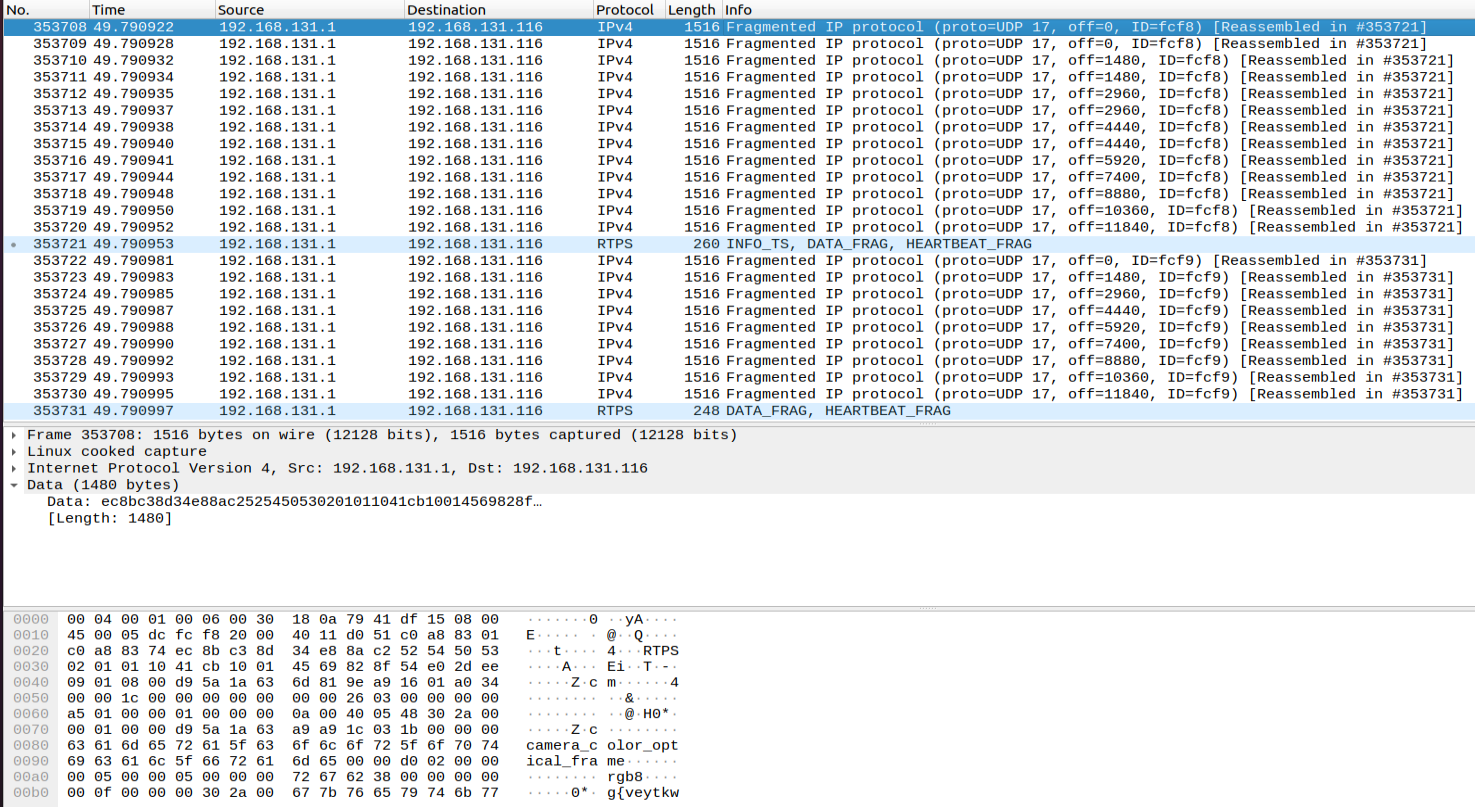Viewport: 1475px width, 807px height.
Task: Select RTPS packet 353731 DATA_FRAG, HEARTBEAT_FRAG
Action: (x=738, y=411)
